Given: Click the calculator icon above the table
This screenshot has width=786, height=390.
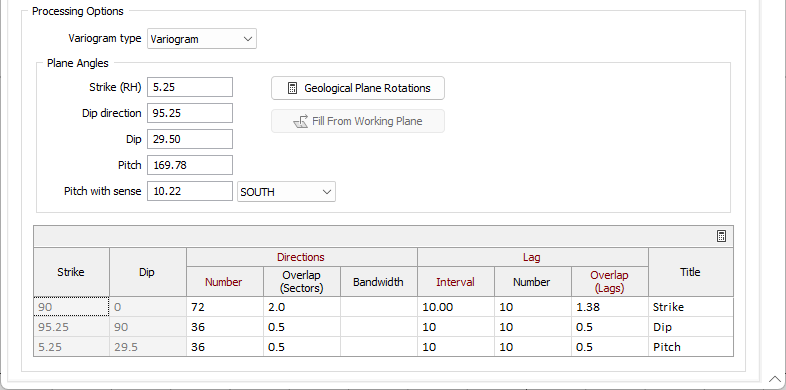Looking at the screenshot, I should click(721, 236).
